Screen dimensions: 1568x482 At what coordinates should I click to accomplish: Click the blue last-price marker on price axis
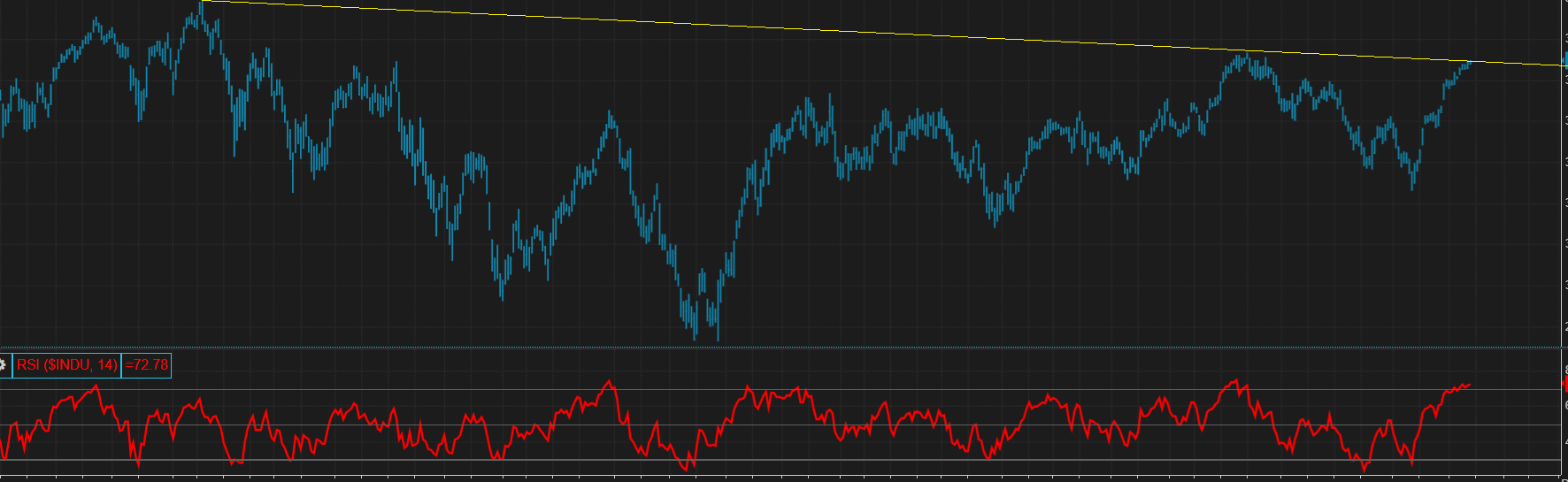pos(1565,59)
